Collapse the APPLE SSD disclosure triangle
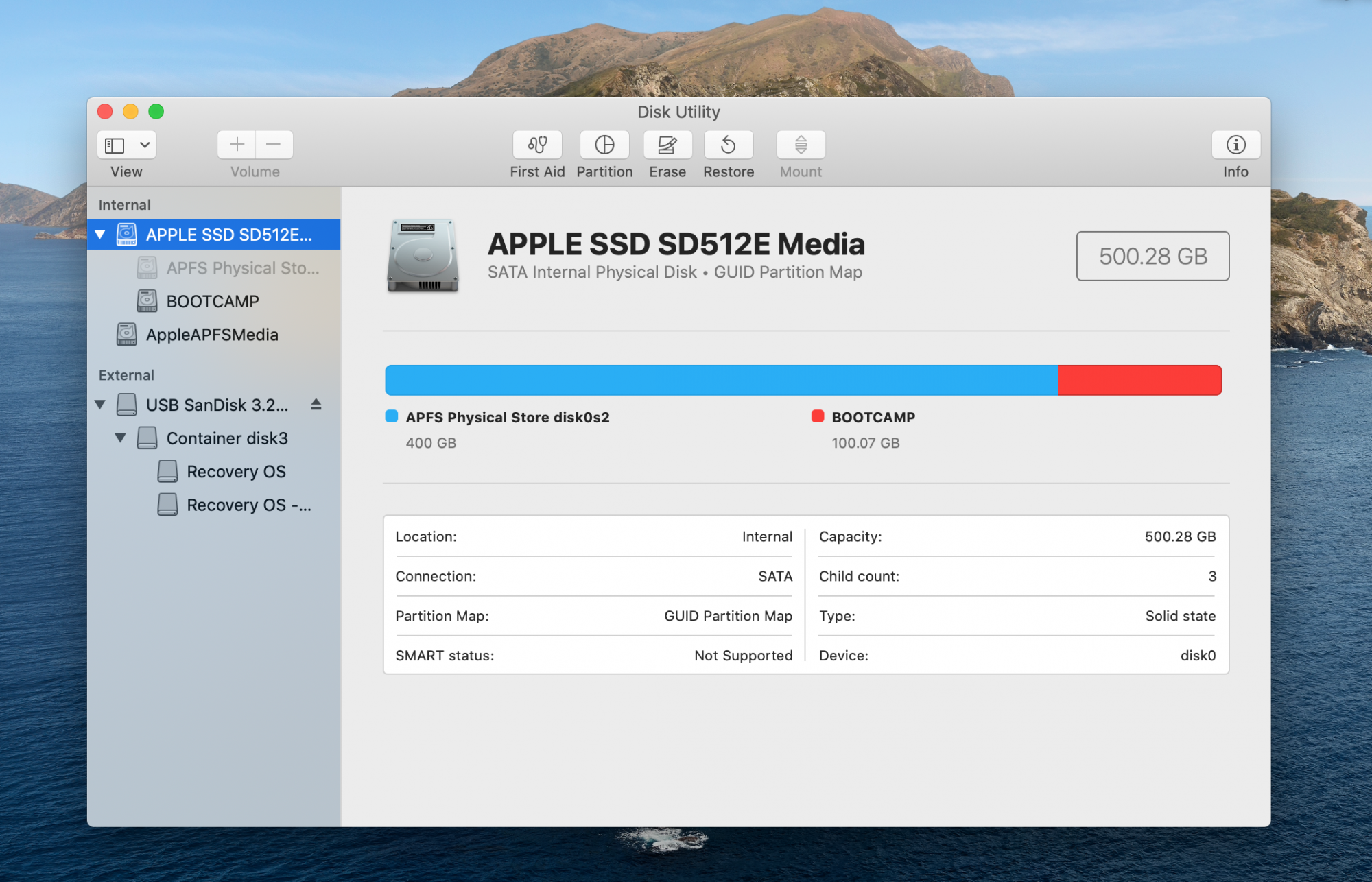The width and height of the screenshot is (1372, 882). (x=100, y=235)
